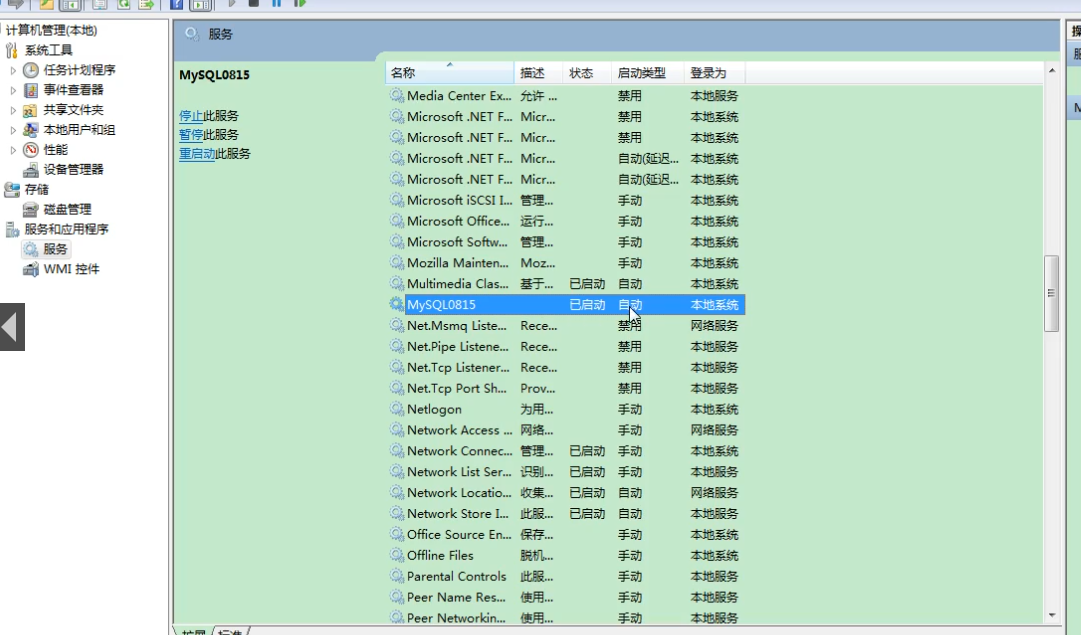Click the 停止 service link

coord(190,116)
